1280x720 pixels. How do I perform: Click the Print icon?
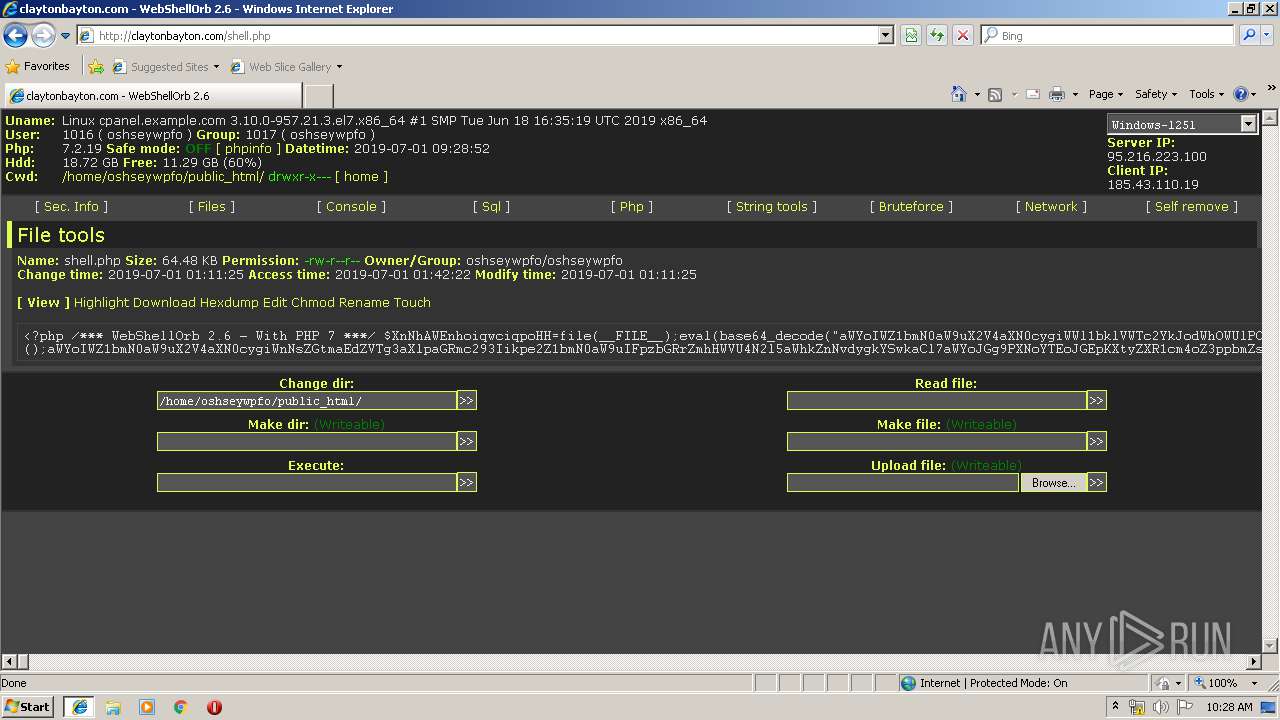click(1057, 94)
